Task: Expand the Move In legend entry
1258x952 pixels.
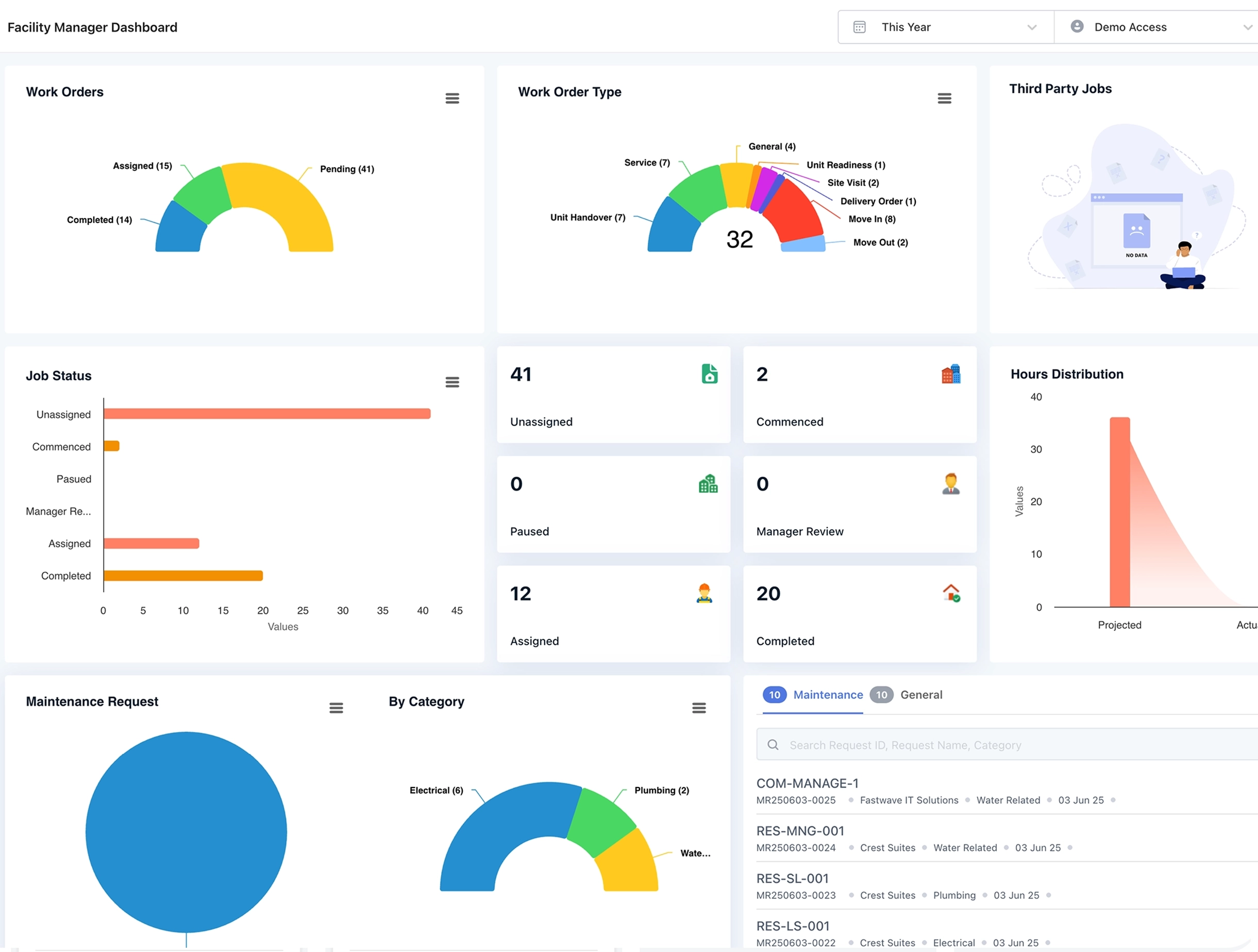Action: click(871, 219)
